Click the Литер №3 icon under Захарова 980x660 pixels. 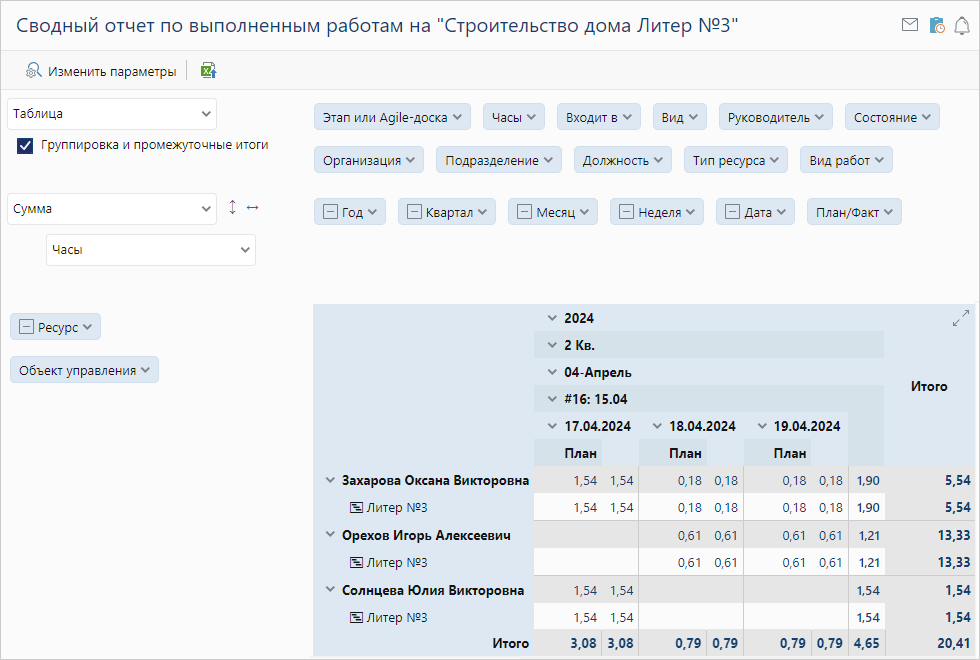(355, 508)
